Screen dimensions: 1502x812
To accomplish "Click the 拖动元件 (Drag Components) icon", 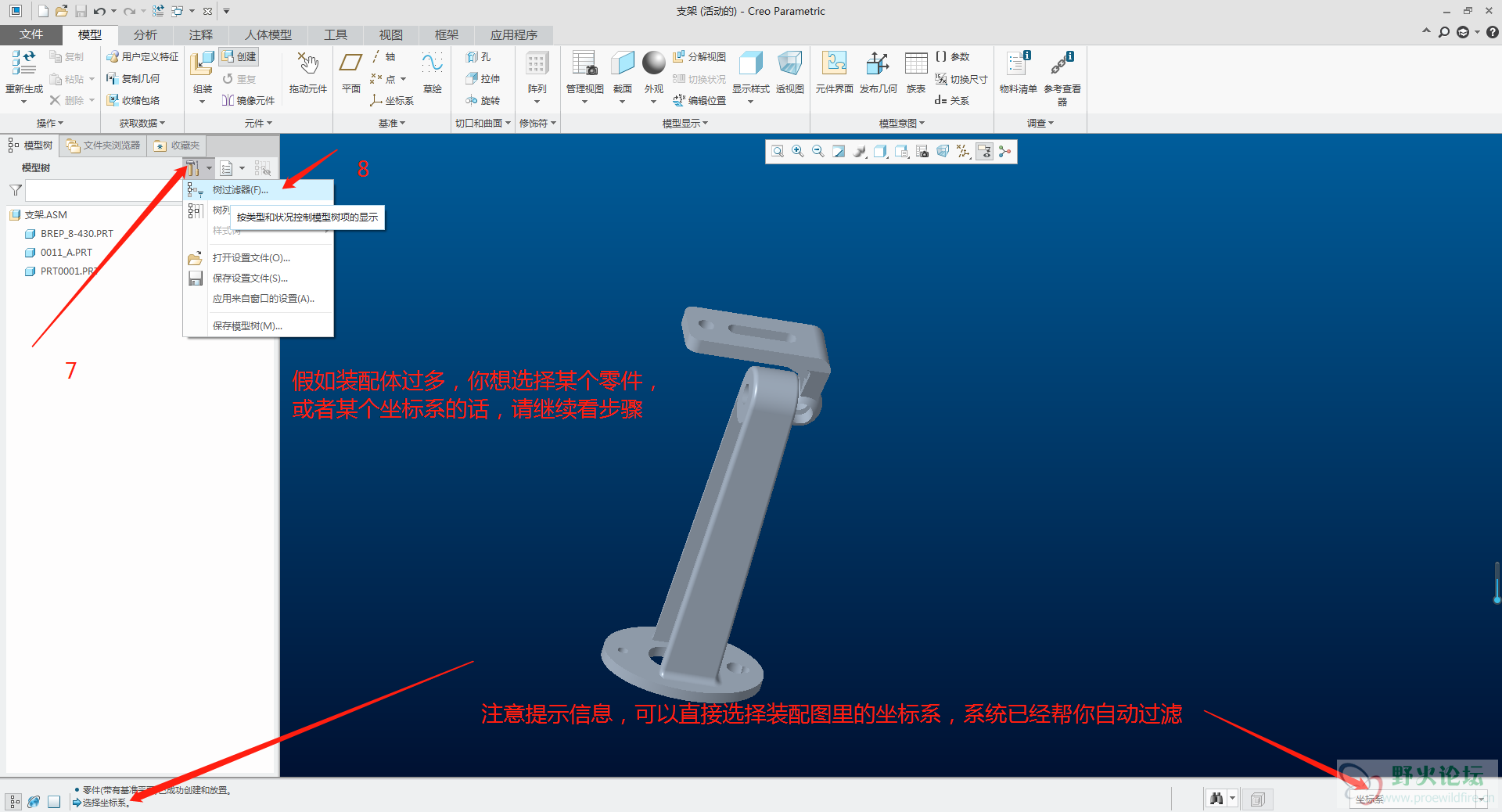I will (307, 72).
